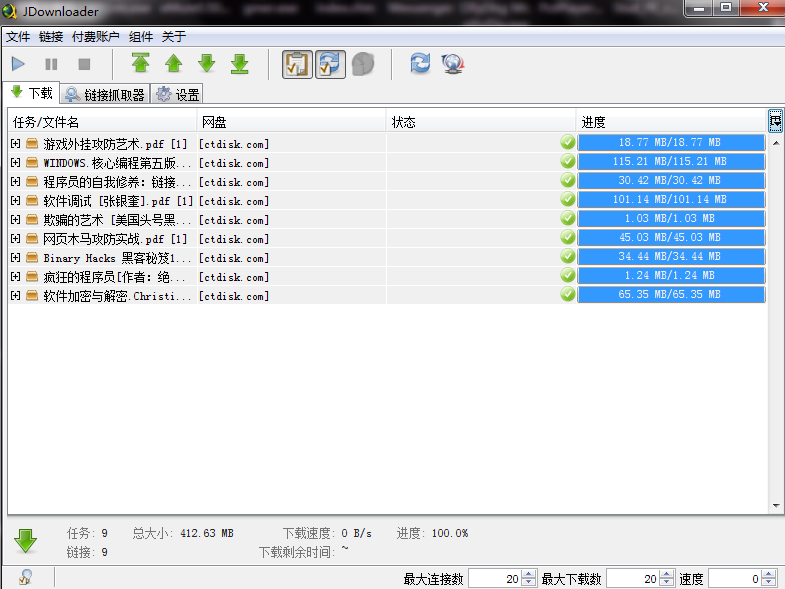Open the 组件 menu
Image resolution: width=785 pixels, height=589 pixels.
pyautogui.click(x=141, y=37)
